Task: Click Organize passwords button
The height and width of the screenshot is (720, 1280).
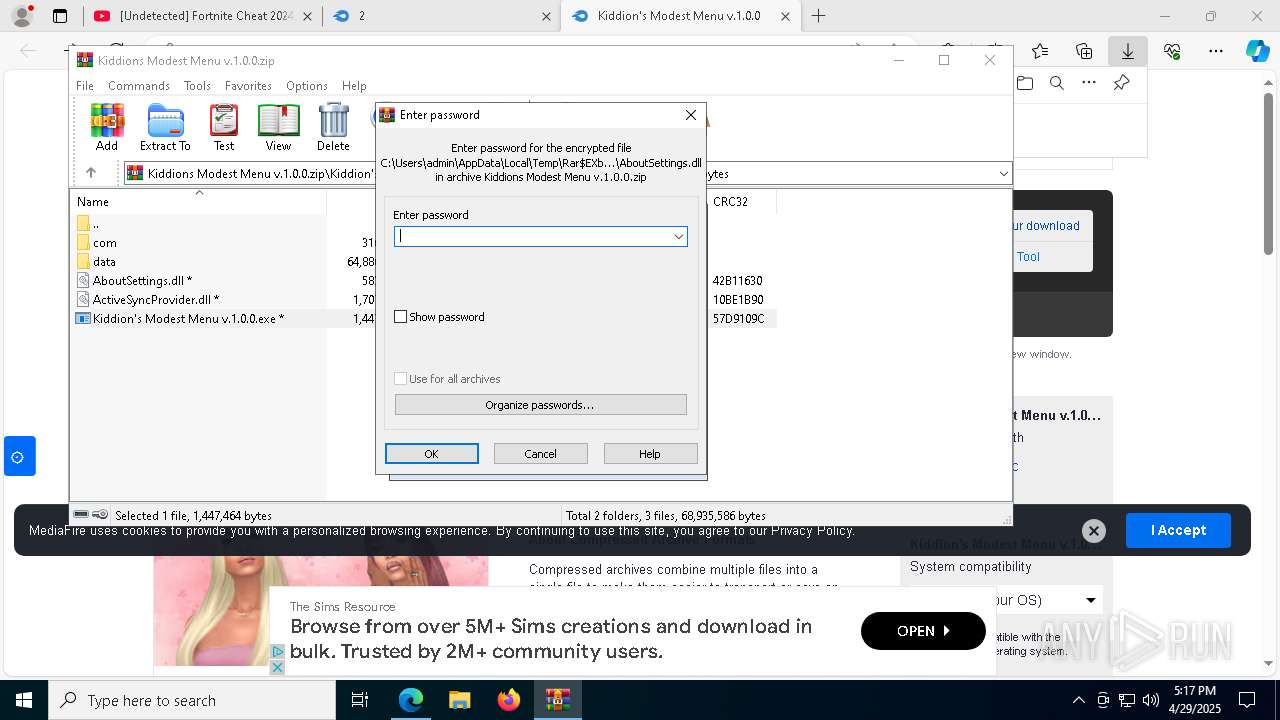Action: pyautogui.click(x=540, y=405)
